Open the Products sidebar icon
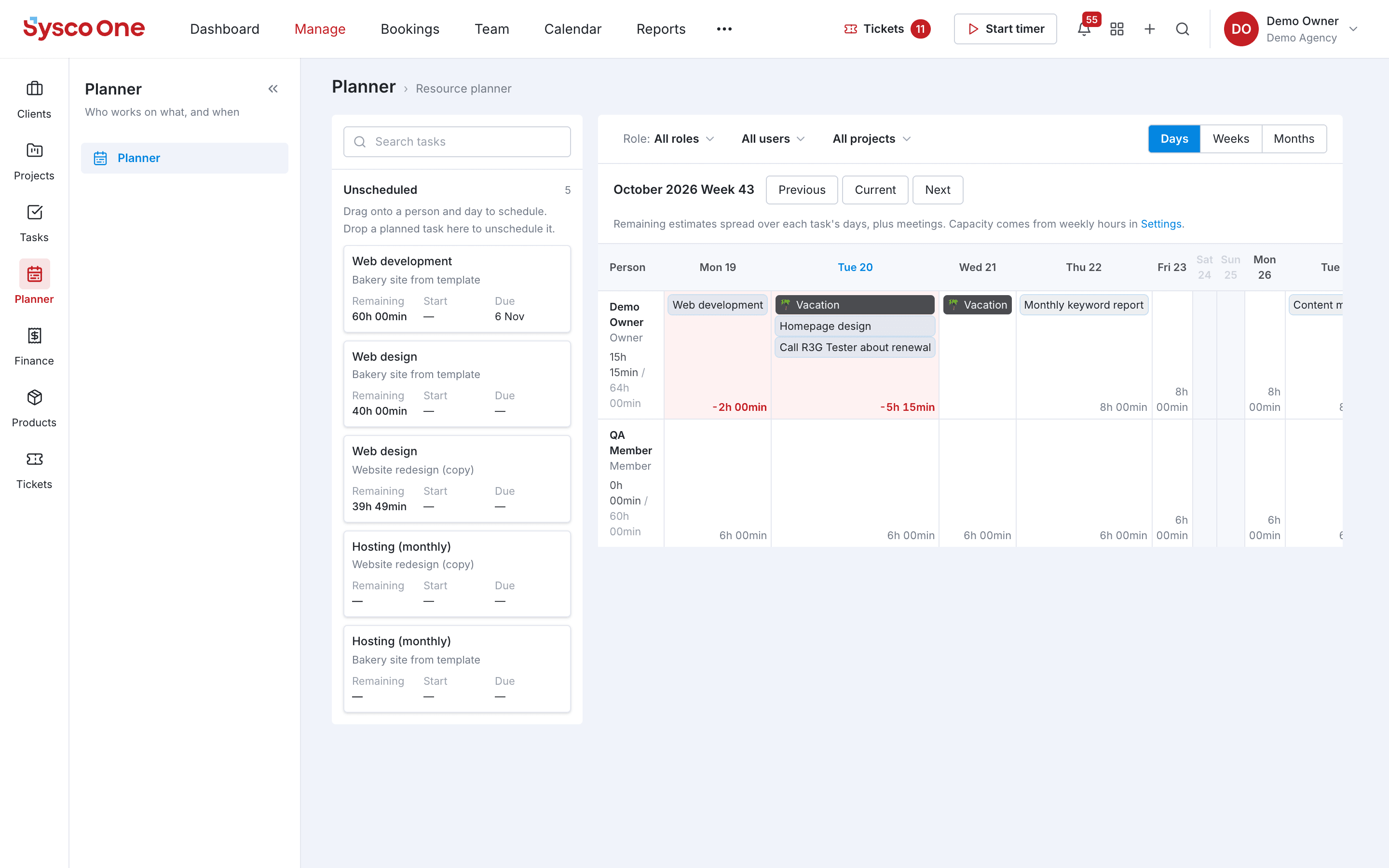The width and height of the screenshot is (1389, 868). click(34, 409)
